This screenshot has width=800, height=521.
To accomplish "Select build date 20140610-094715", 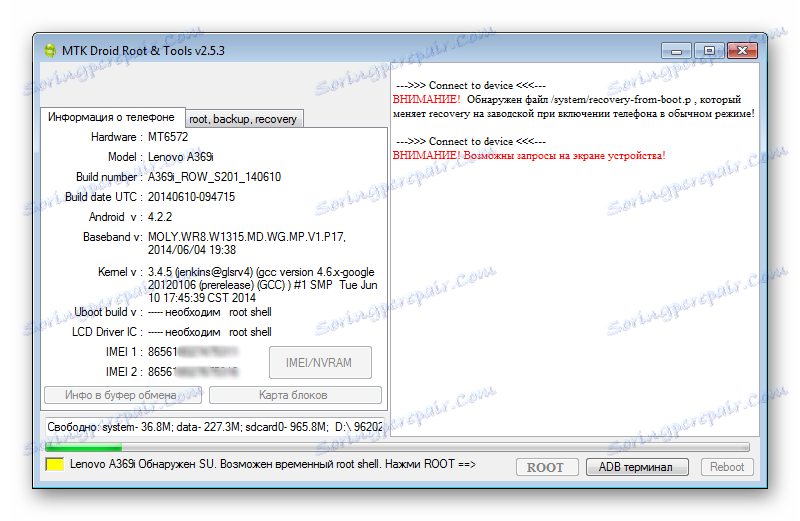I will click(x=191, y=196).
